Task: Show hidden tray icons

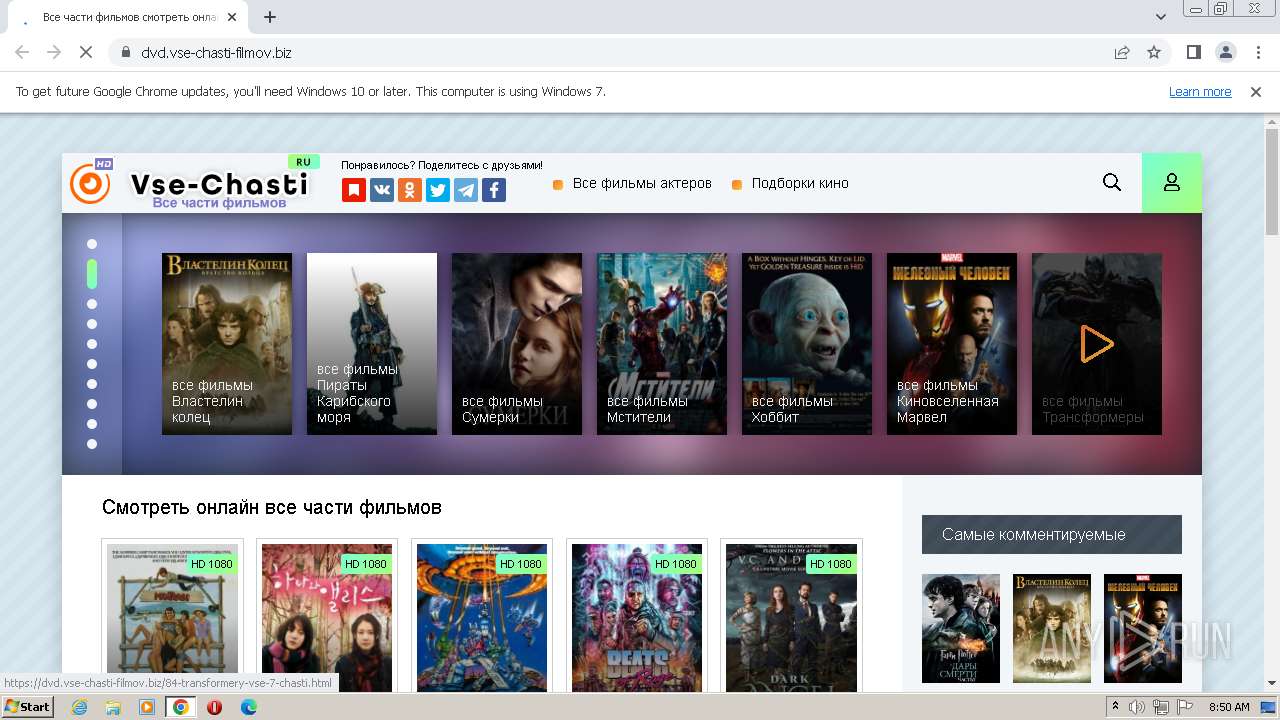Action: pyautogui.click(x=1115, y=707)
